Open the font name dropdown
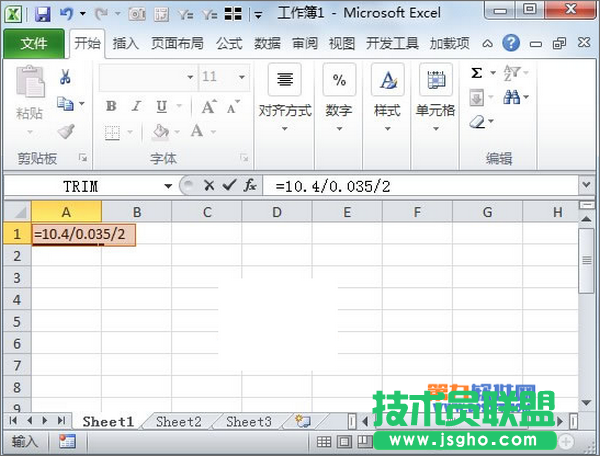The height and width of the screenshot is (456, 600). pyautogui.click(x=190, y=77)
